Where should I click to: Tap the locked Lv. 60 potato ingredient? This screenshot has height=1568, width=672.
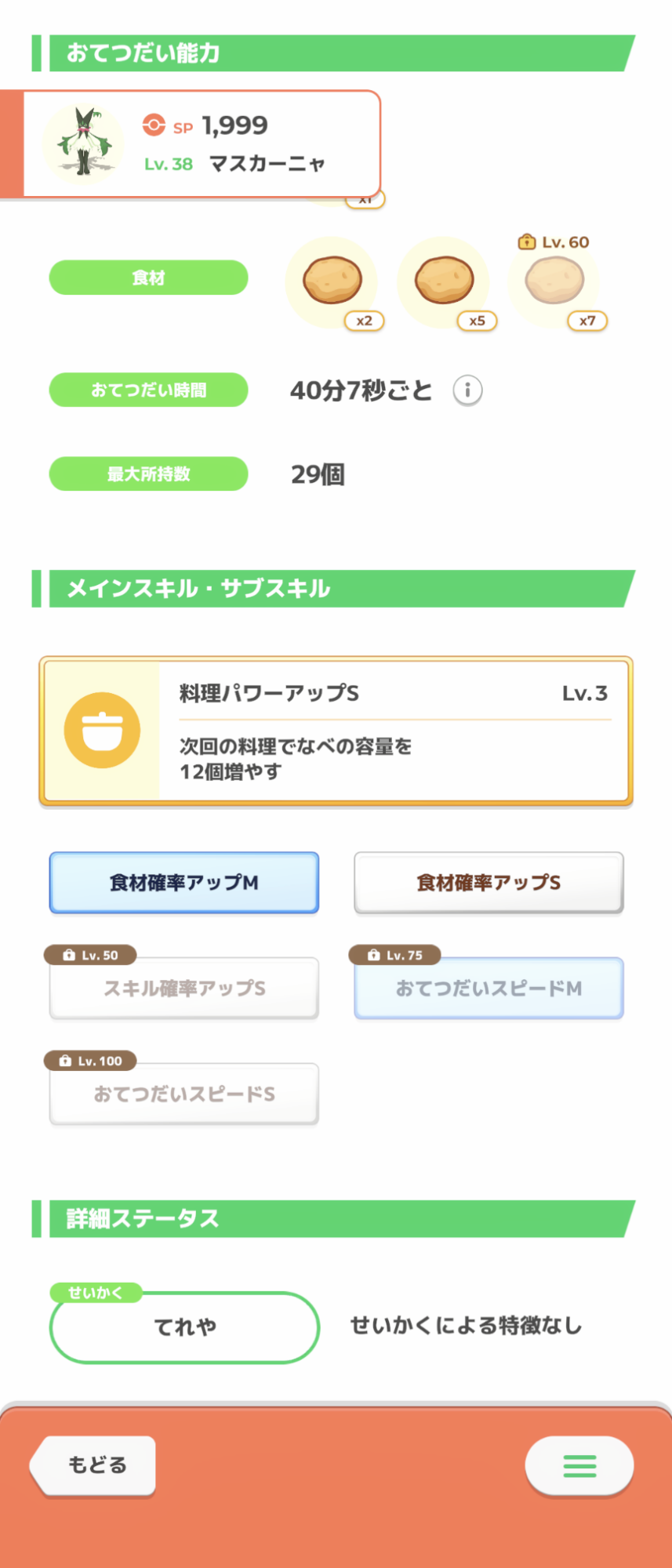tap(554, 281)
